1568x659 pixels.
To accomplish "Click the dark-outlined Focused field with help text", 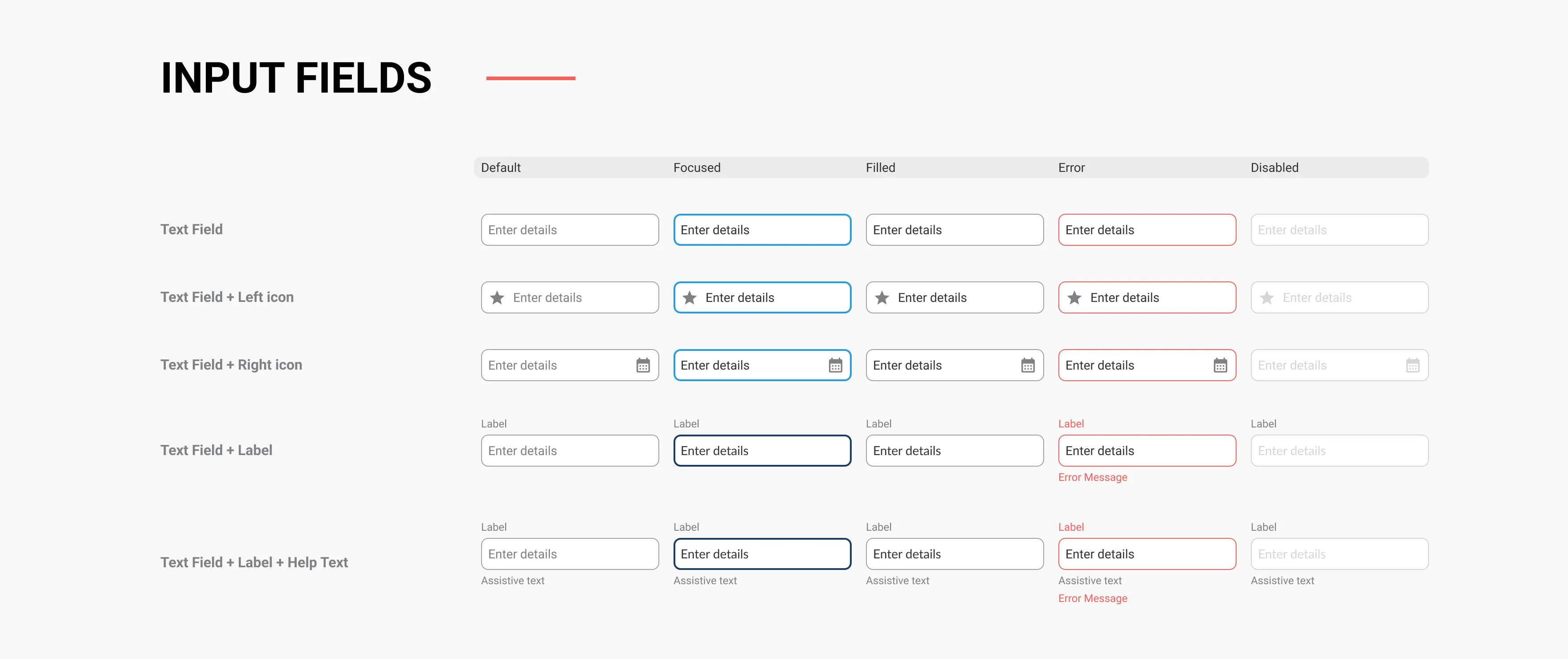I will (762, 554).
